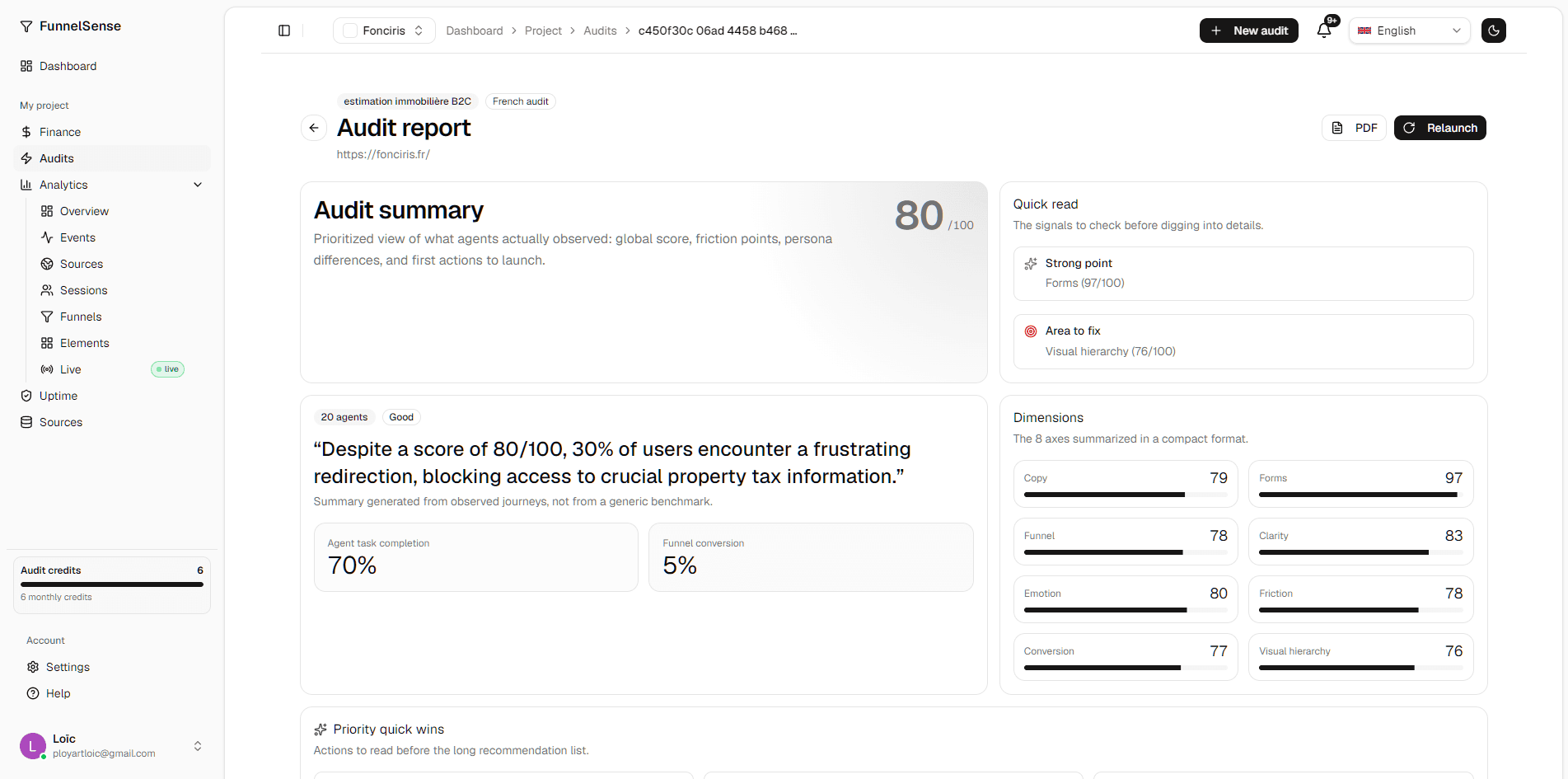Click the FunnelSense funnel logo icon
Viewport: 1568px width, 779px height.
pos(26,26)
